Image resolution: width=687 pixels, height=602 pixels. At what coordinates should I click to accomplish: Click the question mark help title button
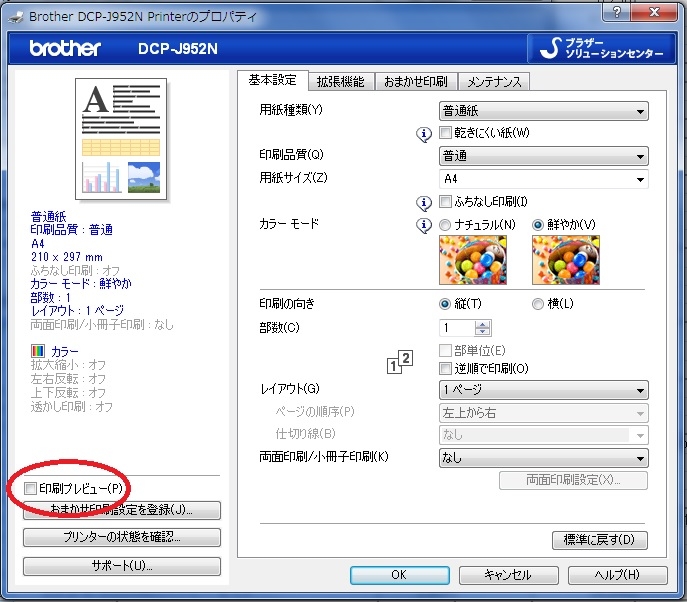click(616, 12)
